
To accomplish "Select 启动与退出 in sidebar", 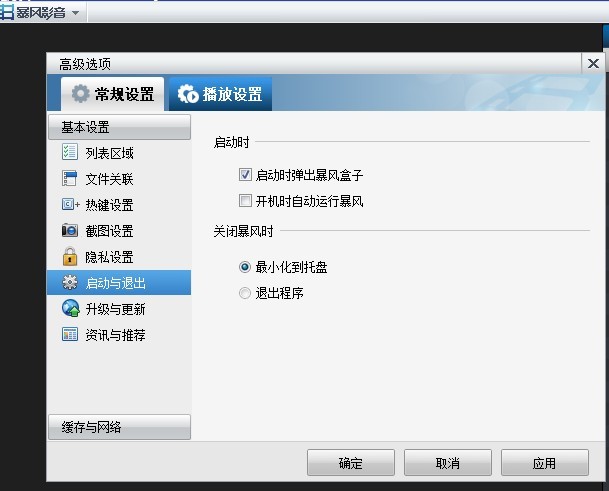I will coord(119,282).
